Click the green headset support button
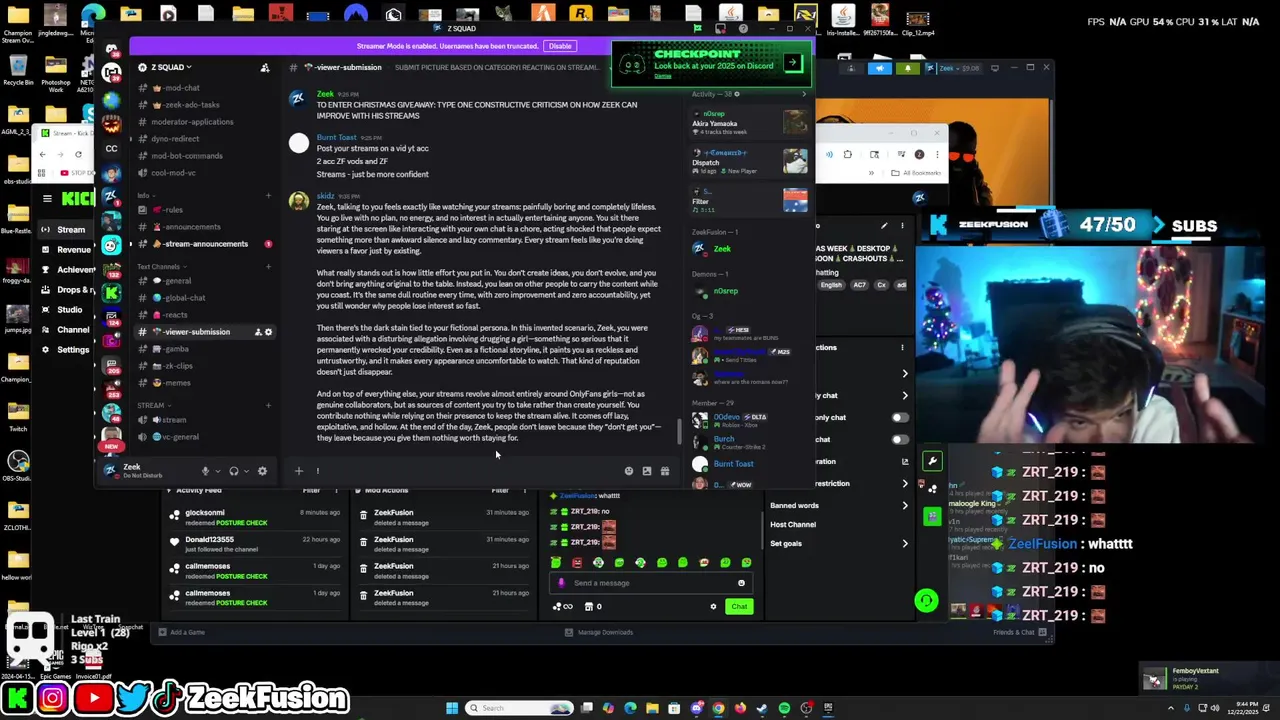This screenshot has height=720, width=1280. click(926, 600)
